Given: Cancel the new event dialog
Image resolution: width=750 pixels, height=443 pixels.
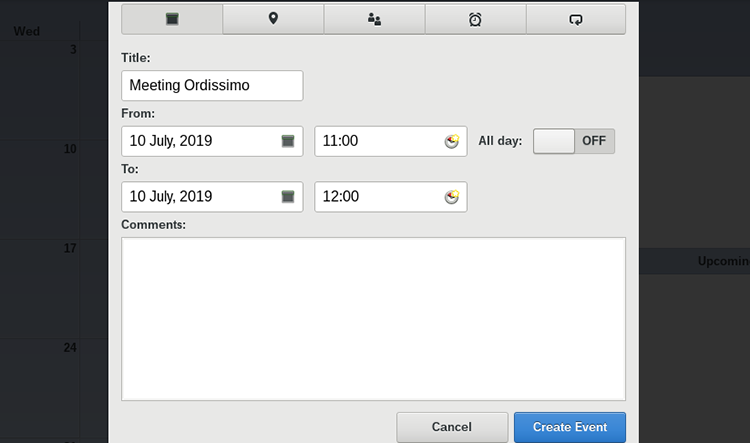Looking at the screenshot, I should tap(452, 427).
